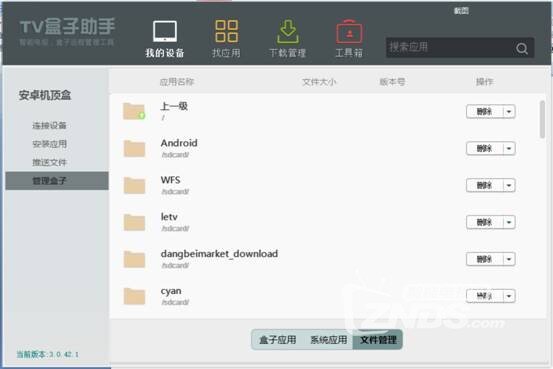
Task: Delete the cyan folder
Action: coord(484,296)
